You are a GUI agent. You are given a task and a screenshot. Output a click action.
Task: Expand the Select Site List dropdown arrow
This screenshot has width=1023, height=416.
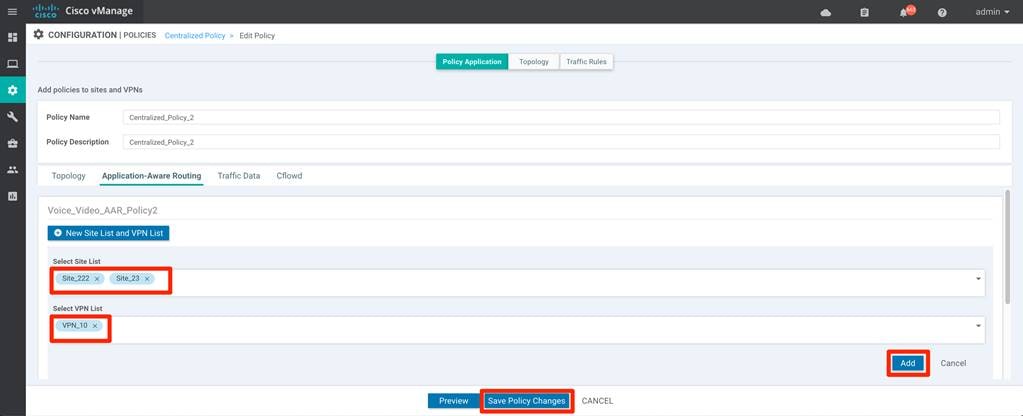click(978, 278)
